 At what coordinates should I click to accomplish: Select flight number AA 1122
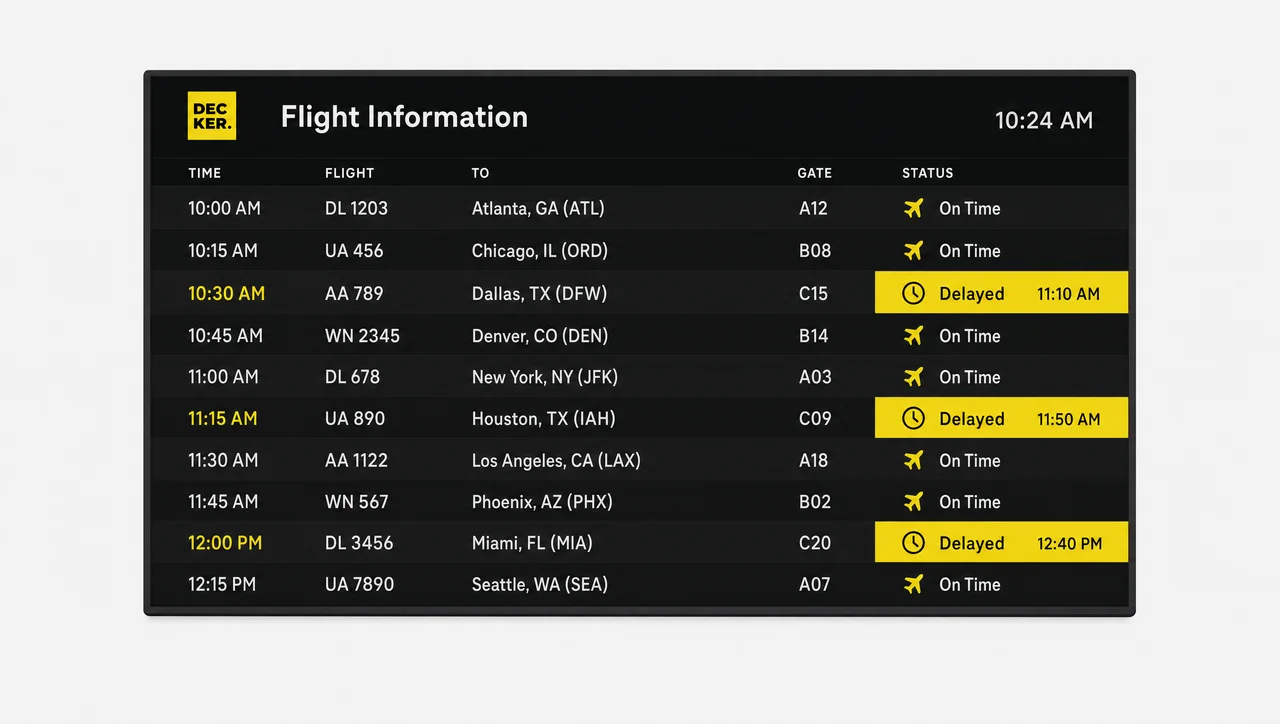[x=356, y=461]
